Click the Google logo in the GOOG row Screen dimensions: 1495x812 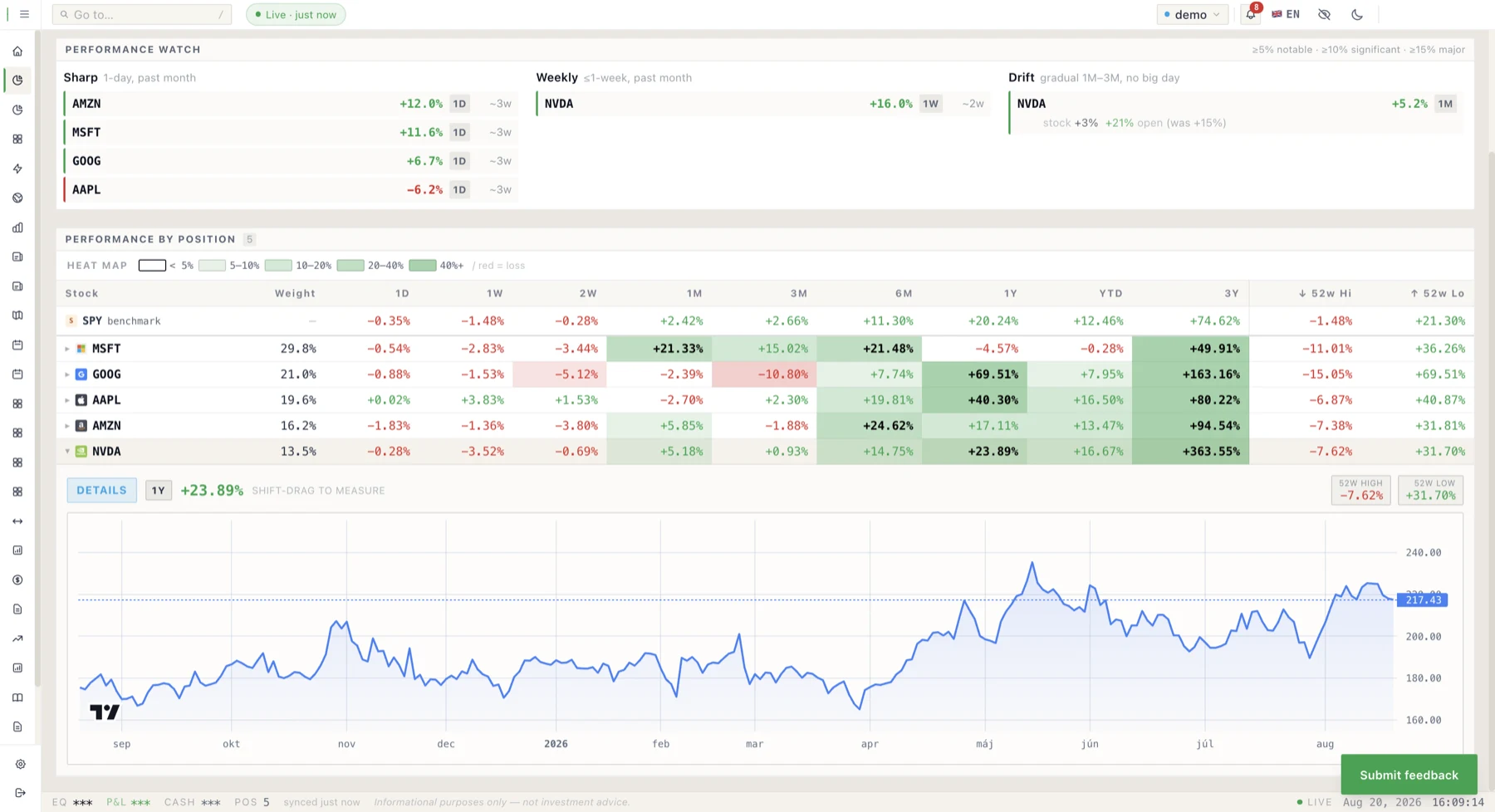[x=81, y=374]
